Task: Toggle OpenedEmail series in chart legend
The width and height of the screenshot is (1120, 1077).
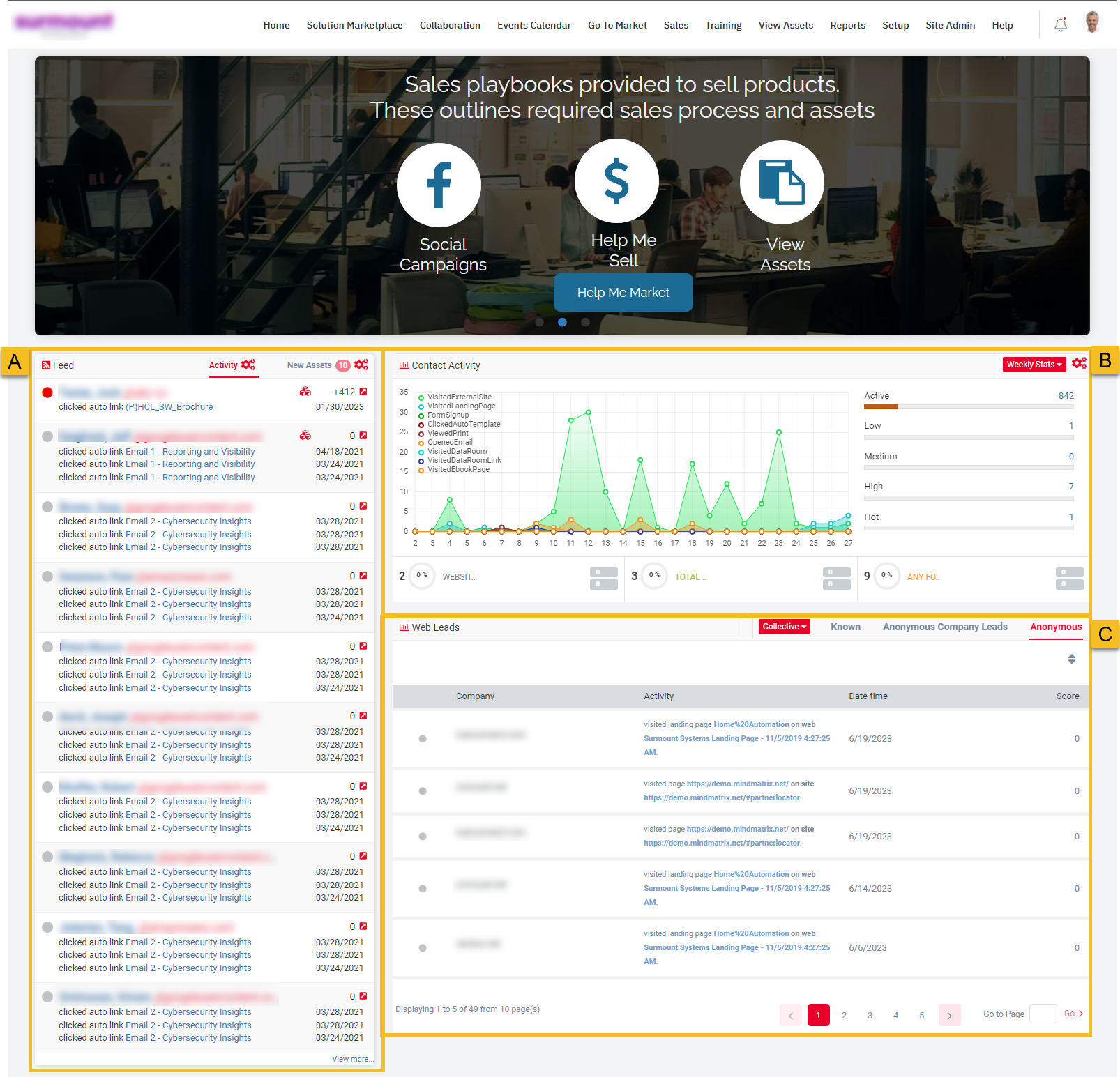Action: pyautogui.click(x=445, y=443)
